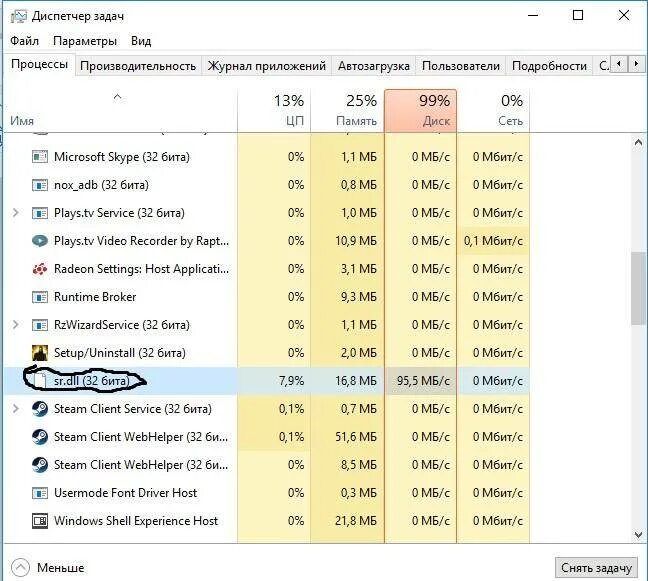Sort by the Память column header

pyautogui.click(x=347, y=111)
